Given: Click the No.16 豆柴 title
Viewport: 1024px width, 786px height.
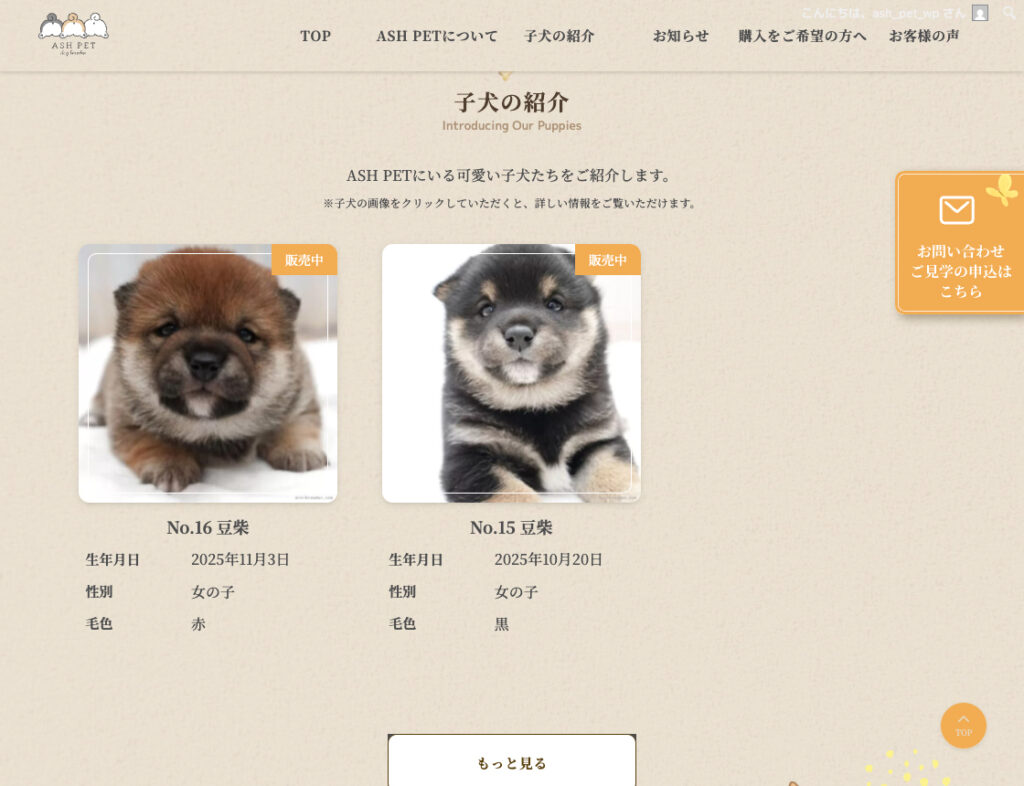Looking at the screenshot, I should [x=208, y=527].
